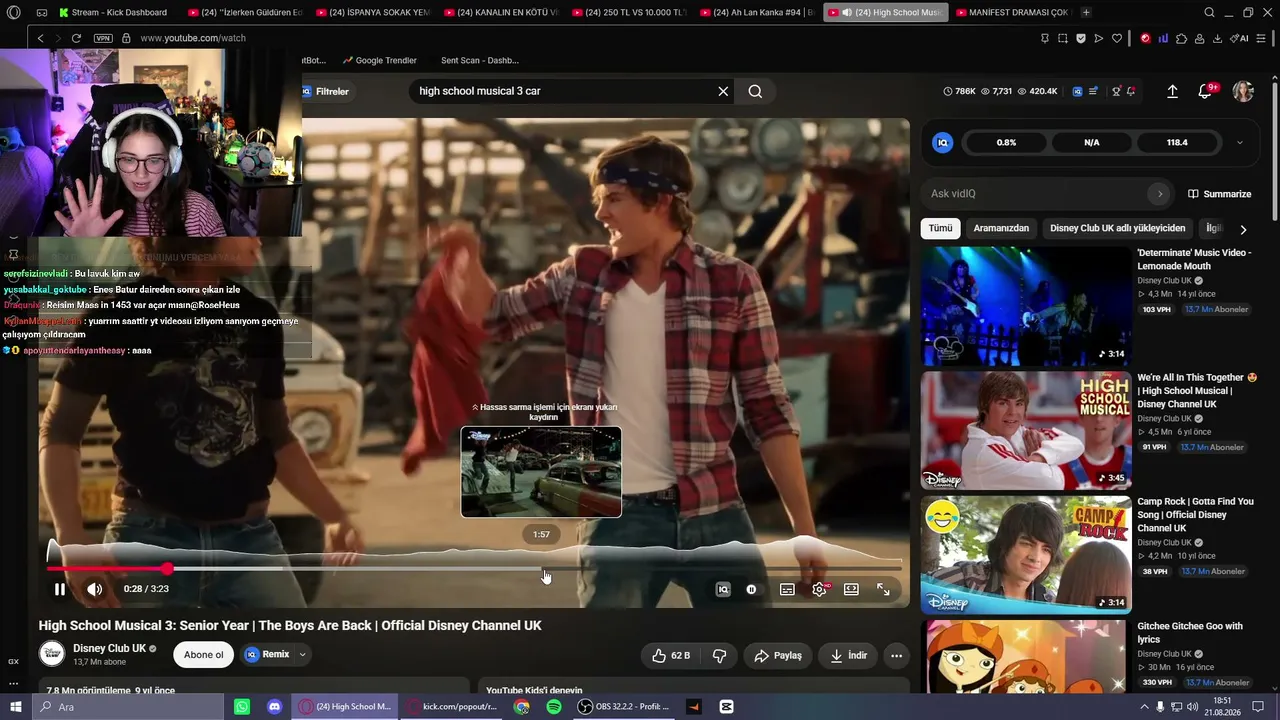Open Camp Rock Gotta Find You title

1195,515
